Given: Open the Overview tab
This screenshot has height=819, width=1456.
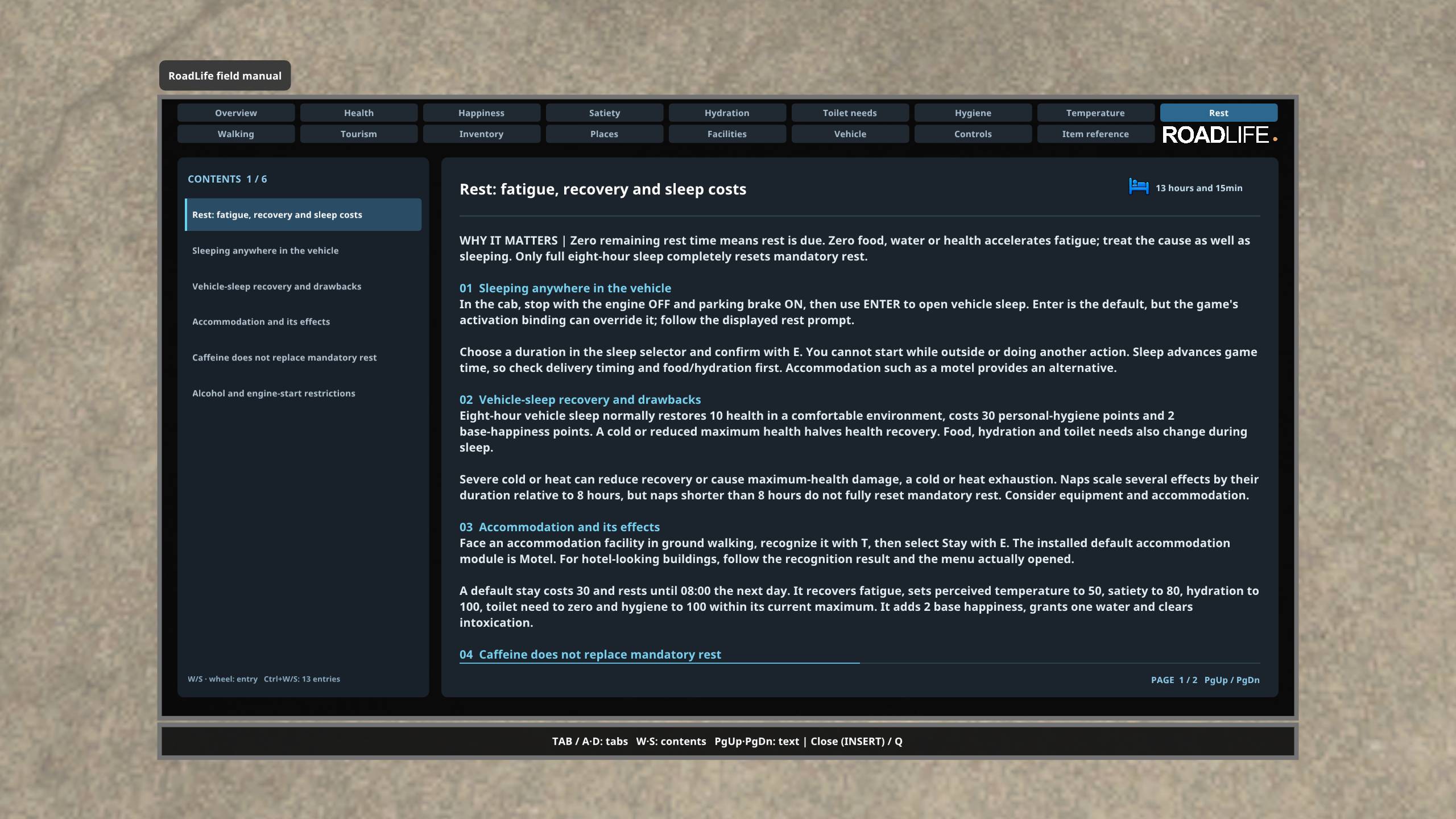Looking at the screenshot, I should point(236,113).
